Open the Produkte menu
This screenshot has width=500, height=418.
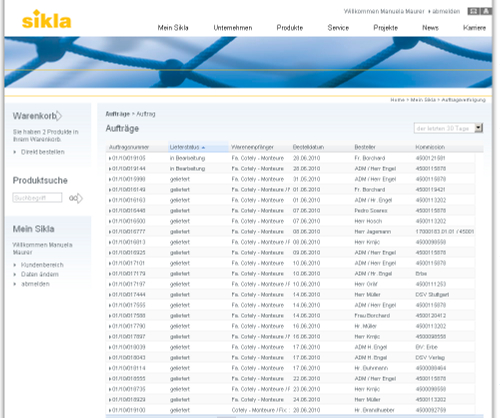pos(290,28)
